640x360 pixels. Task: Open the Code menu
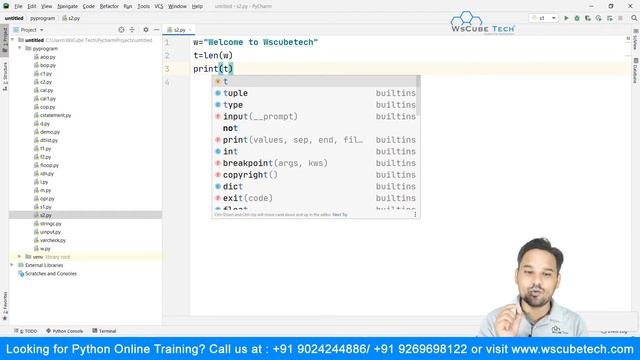click(x=89, y=7)
